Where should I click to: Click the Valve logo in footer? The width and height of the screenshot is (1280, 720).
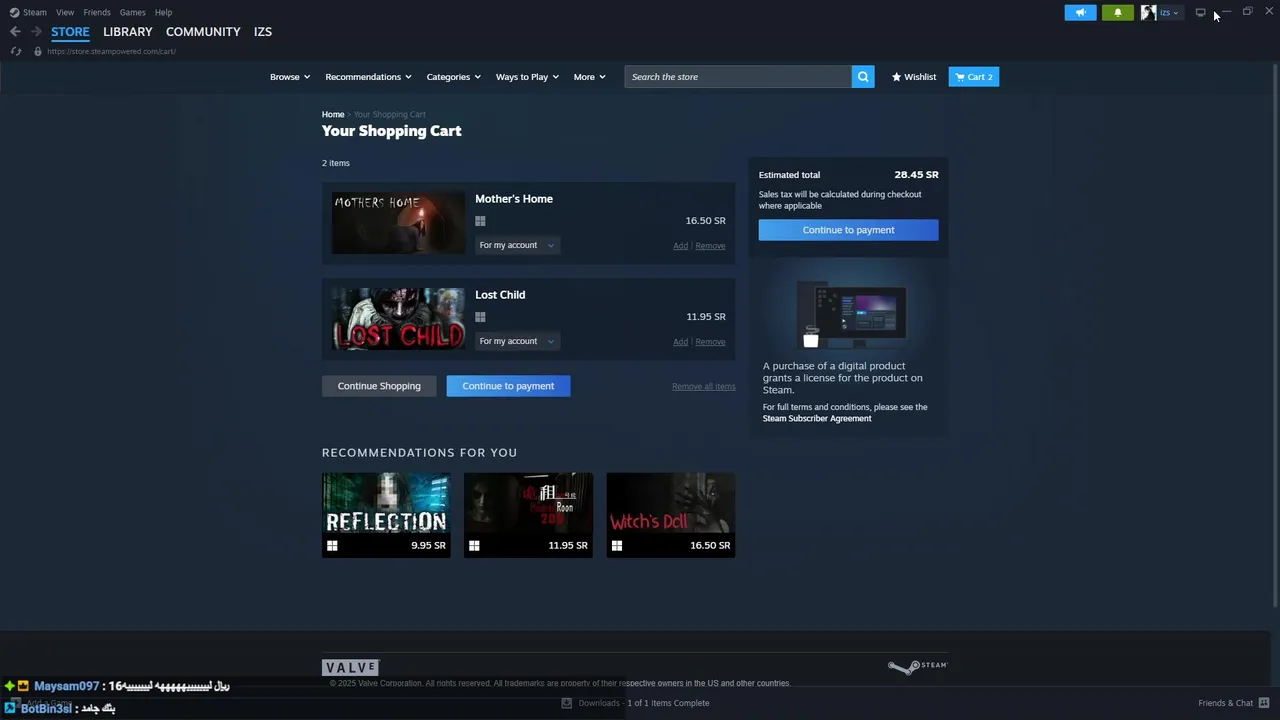(x=350, y=667)
